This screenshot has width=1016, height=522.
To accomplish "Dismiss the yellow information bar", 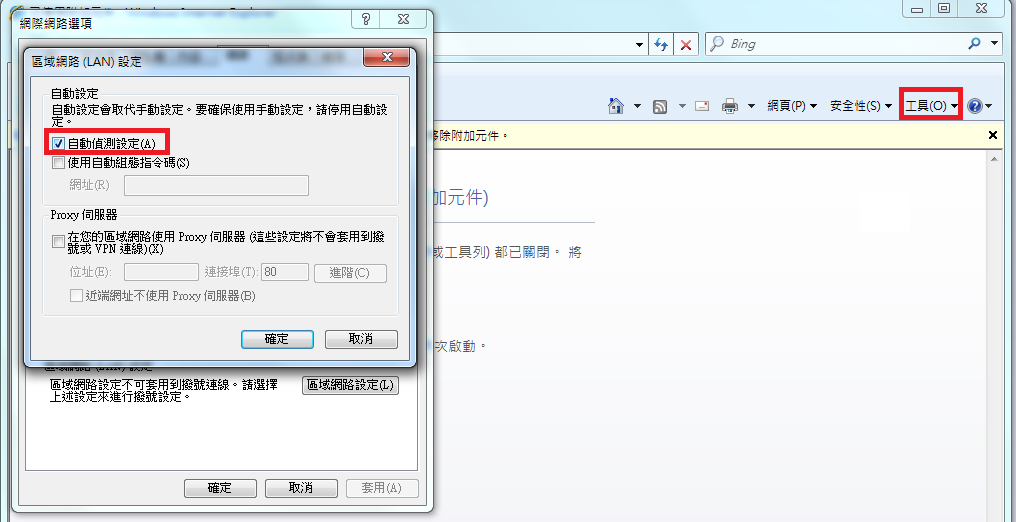I will [x=993, y=135].
